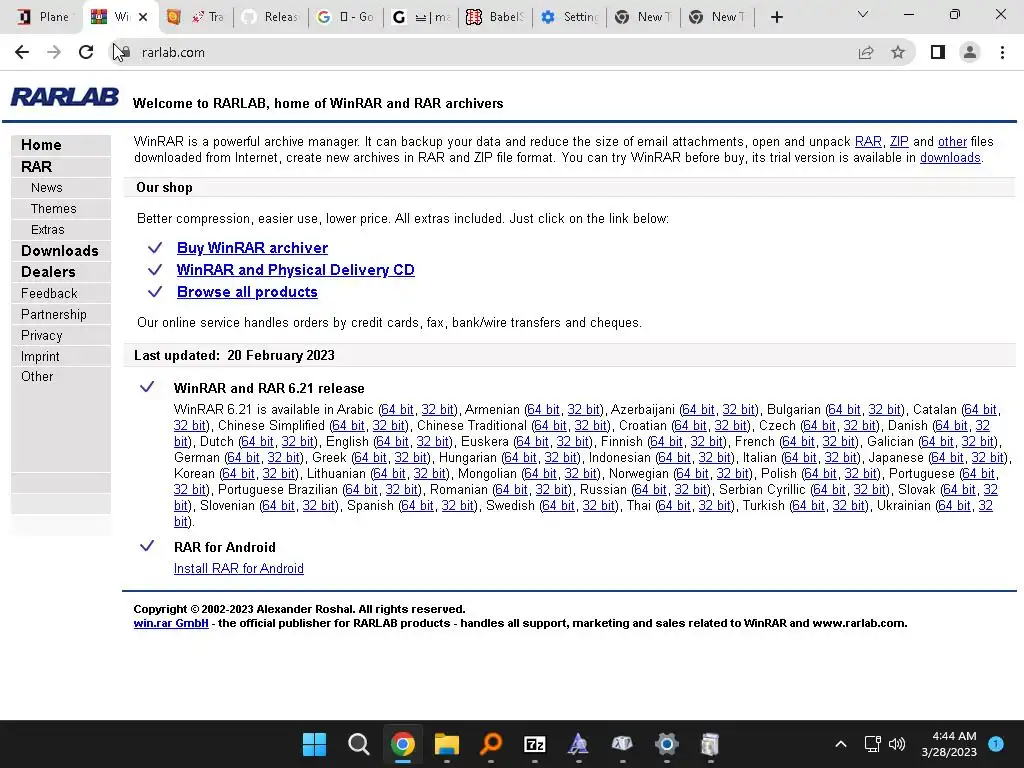Show hidden system tray icons
The width and height of the screenshot is (1024, 768).
pos(841,744)
